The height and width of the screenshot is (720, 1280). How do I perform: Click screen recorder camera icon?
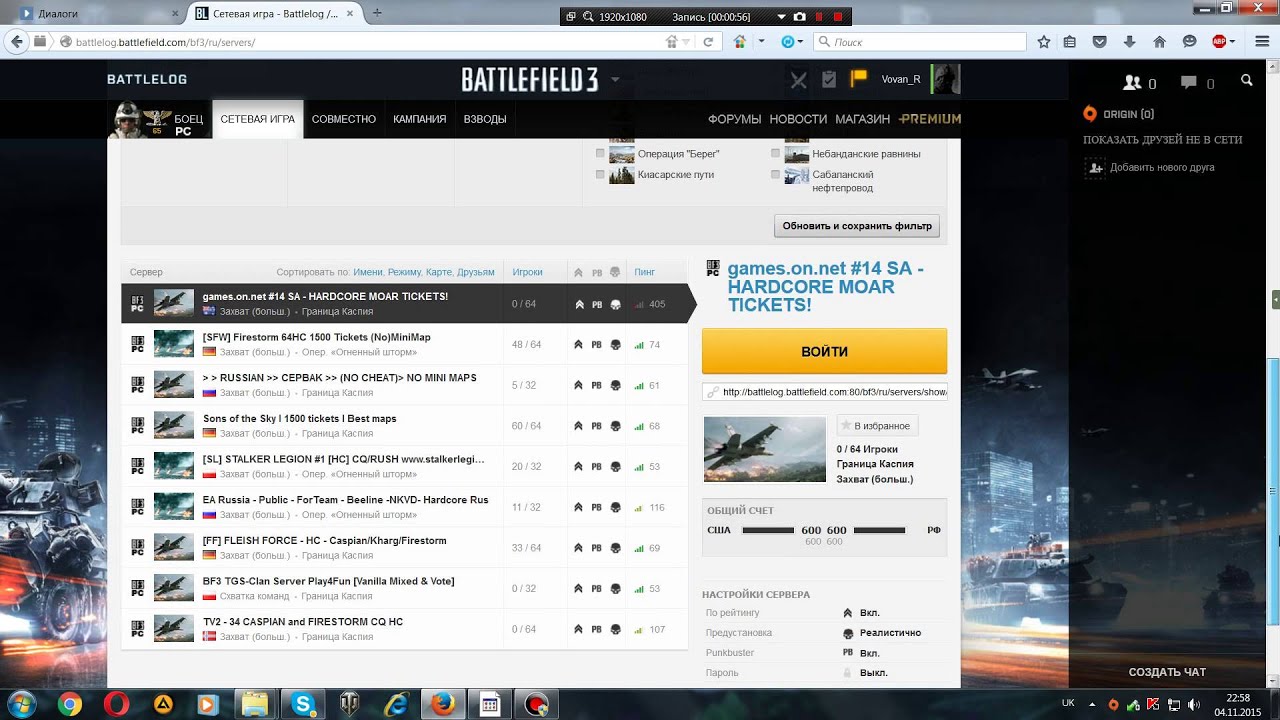(799, 17)
